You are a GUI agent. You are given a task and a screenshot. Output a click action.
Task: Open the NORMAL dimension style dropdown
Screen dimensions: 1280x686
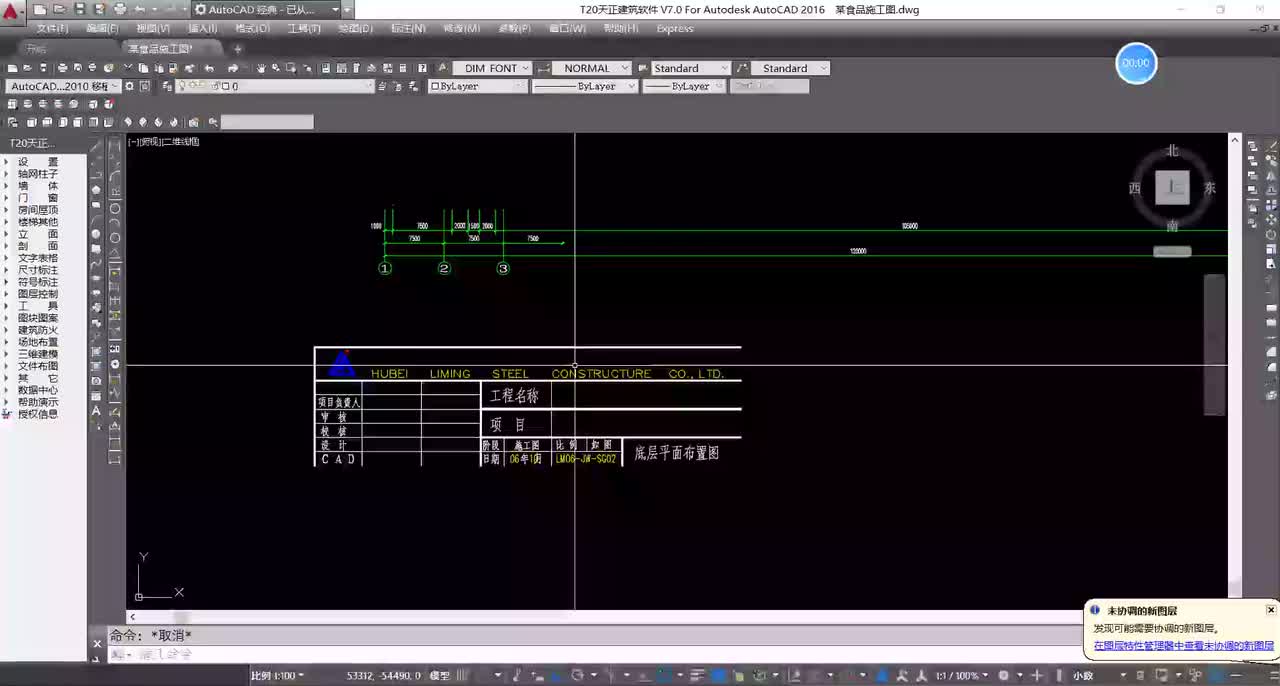click(591, 68)
